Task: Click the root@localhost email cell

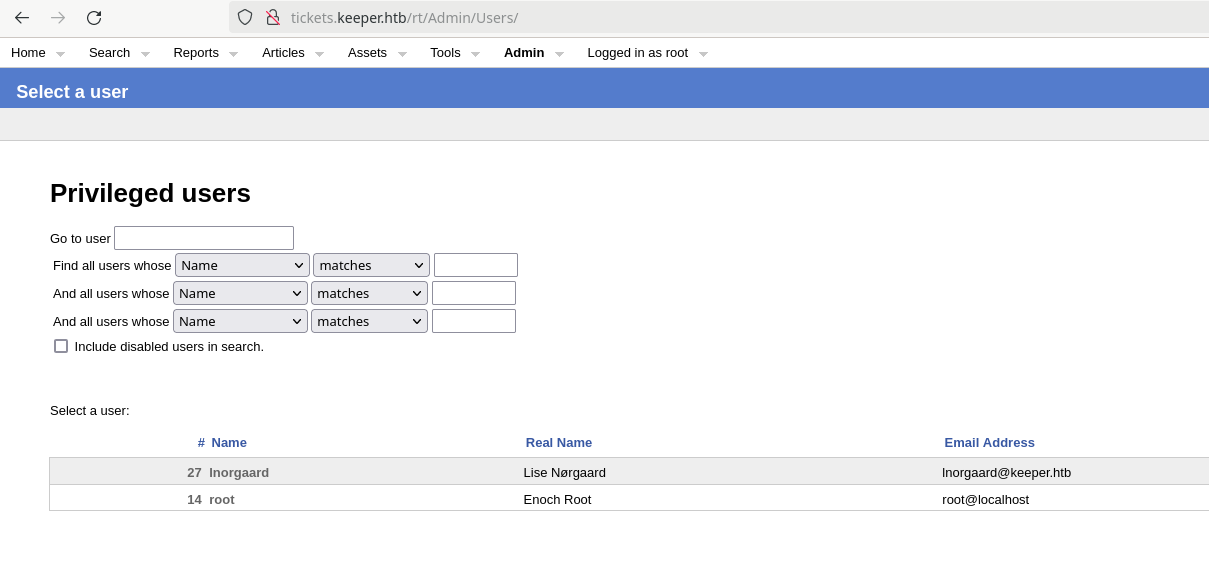Action: (x=985, y=499)
